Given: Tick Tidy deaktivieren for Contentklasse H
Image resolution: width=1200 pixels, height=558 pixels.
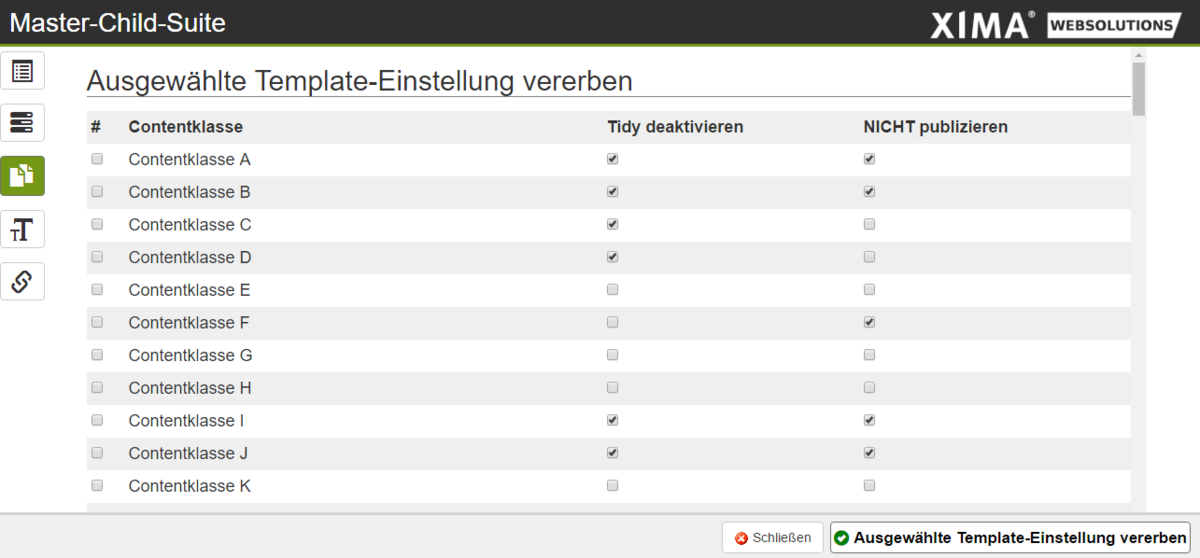Looking at the screenshot, I should tap(612, 387).
